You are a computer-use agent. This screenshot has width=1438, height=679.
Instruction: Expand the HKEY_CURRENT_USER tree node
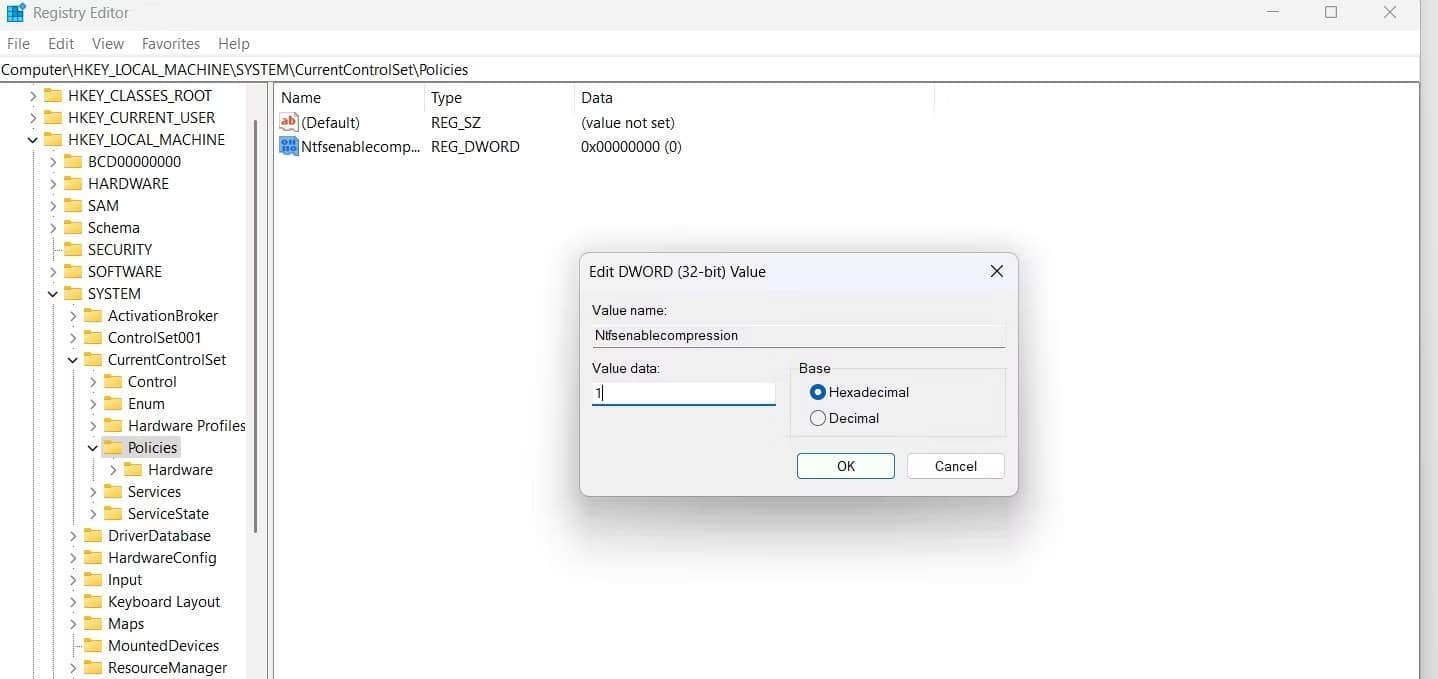pos(34,117)
